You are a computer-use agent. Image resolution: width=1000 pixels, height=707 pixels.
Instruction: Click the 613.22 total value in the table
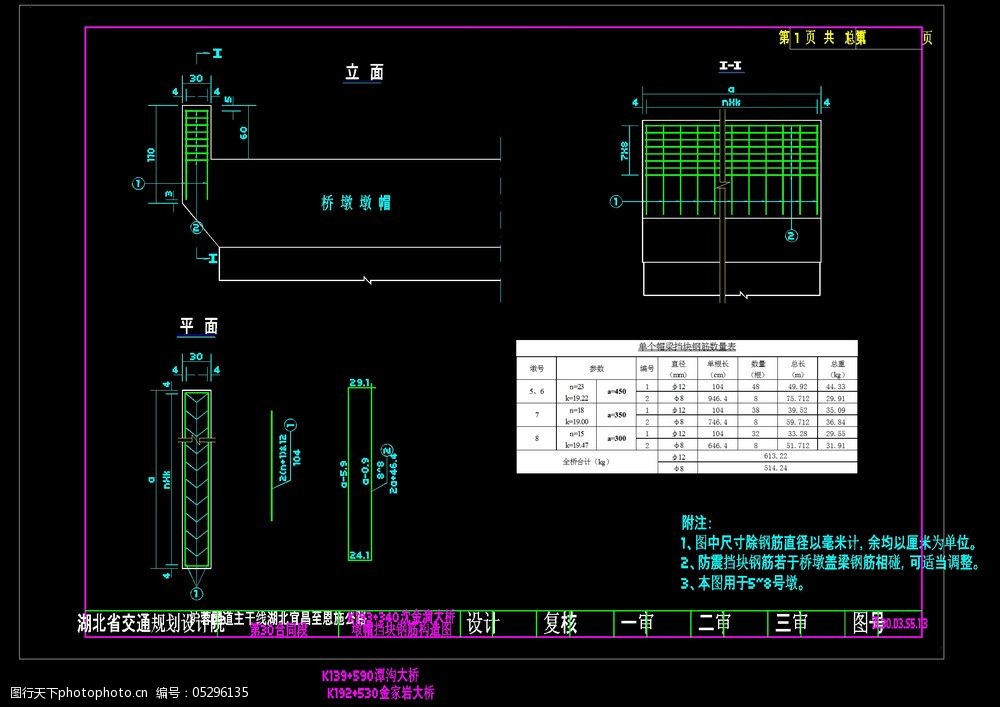pyautogui.click(x=776, y=456)
